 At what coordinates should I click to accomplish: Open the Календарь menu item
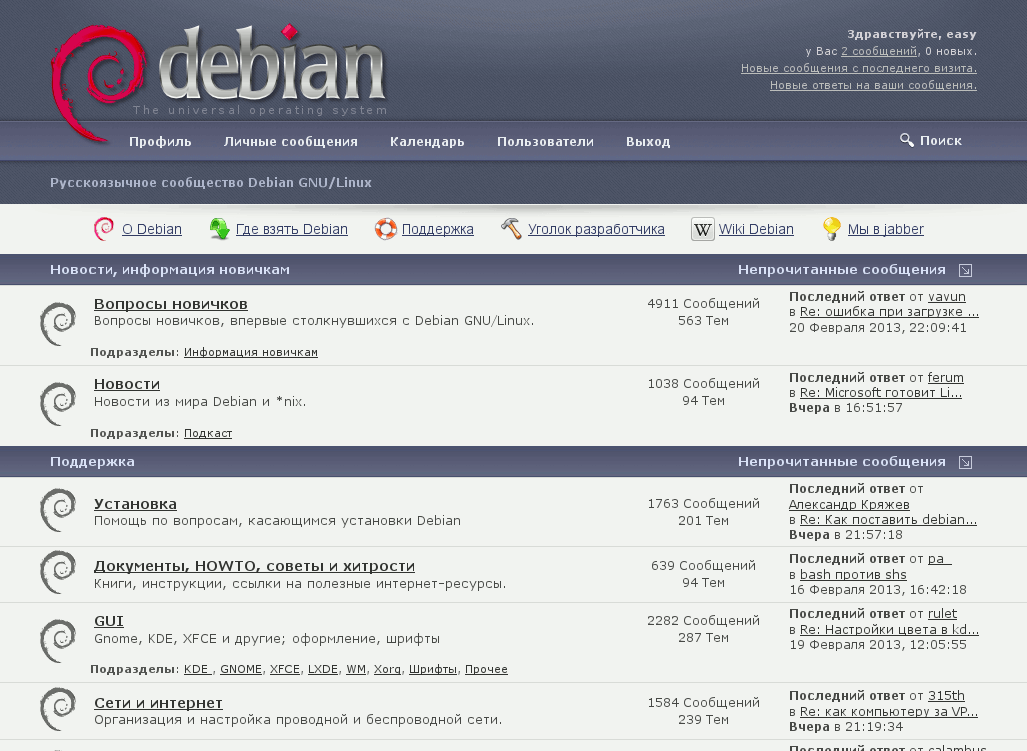(x=427, y=141)
